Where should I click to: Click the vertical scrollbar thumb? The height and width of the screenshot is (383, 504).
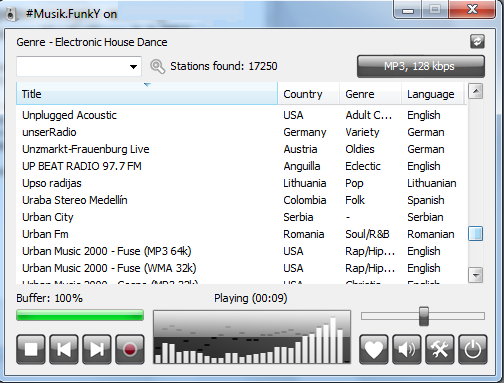[x=475, y=234]
